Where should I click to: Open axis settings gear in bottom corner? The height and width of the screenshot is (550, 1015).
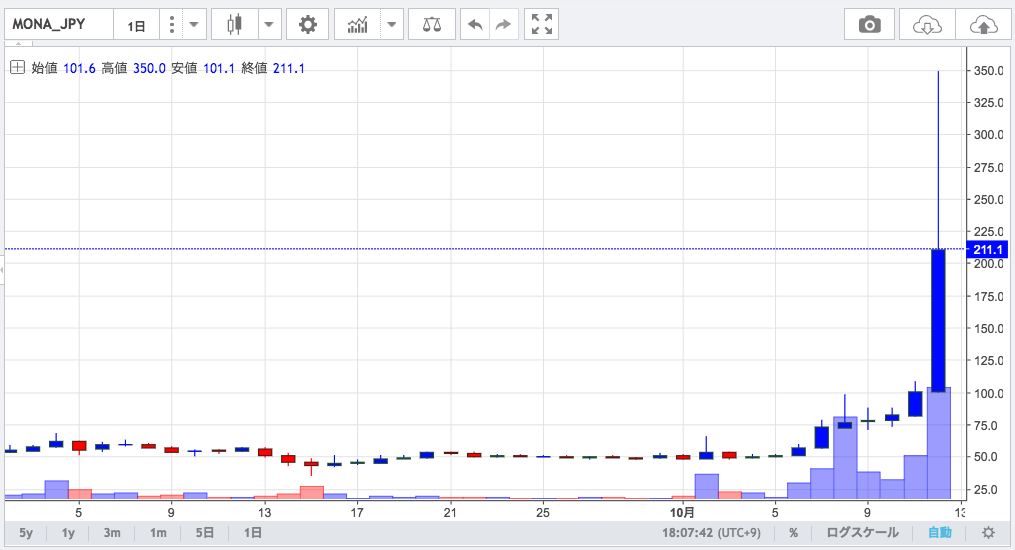click(x=988, y=533)
